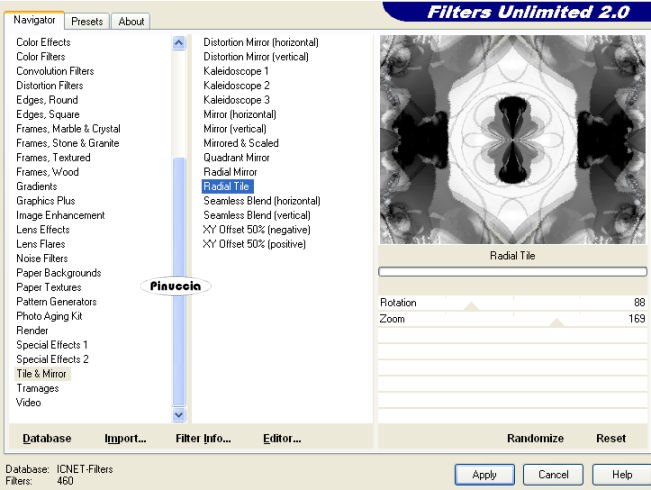Switch to the Navigator tab

(x=34, y=20)
